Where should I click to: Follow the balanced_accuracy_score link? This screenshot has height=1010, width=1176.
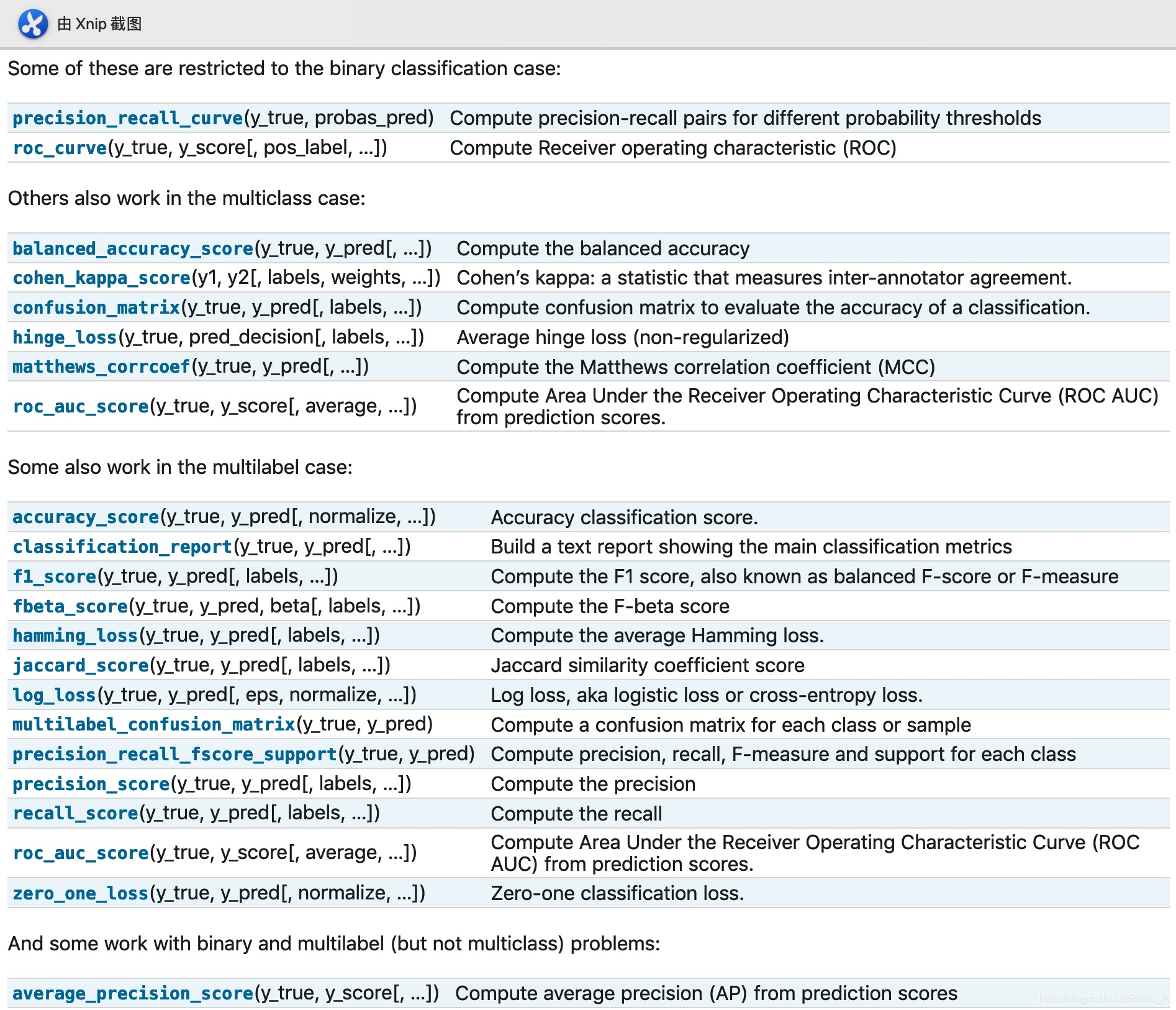point(133,248)
